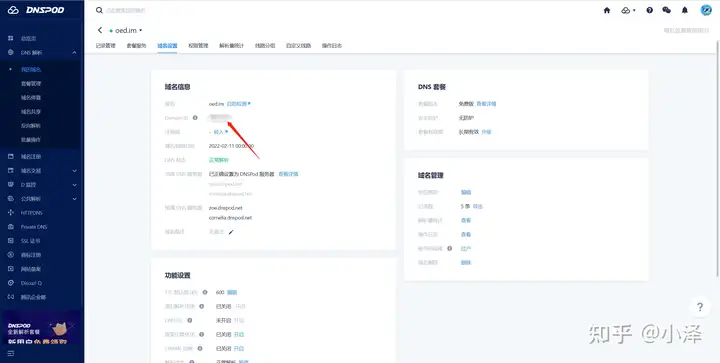This screenshot has width=720, height=363.
Task: Click the 转入 link for the registrar
Action: pyautogui.click(x=221, y=132)
